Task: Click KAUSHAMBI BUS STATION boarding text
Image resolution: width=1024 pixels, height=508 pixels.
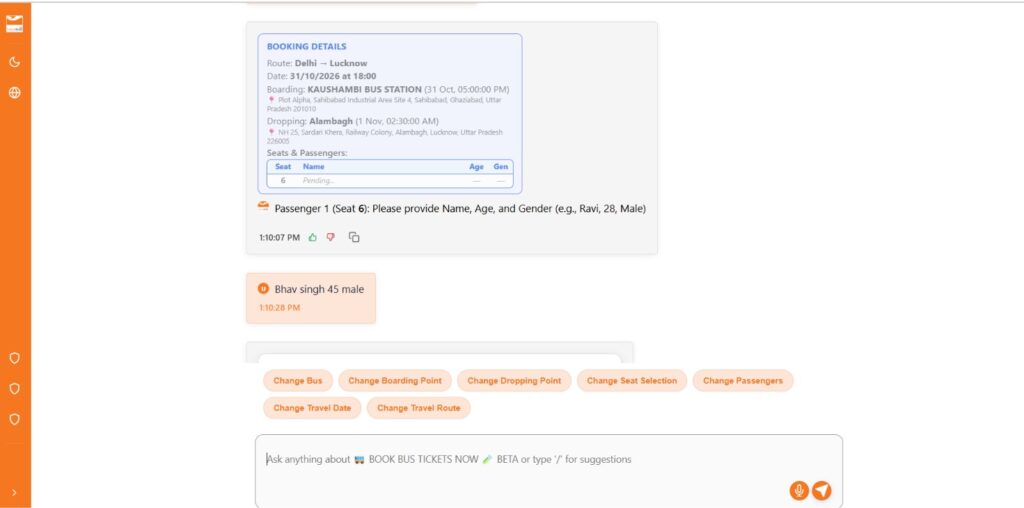Action: (x=364, y=89)
